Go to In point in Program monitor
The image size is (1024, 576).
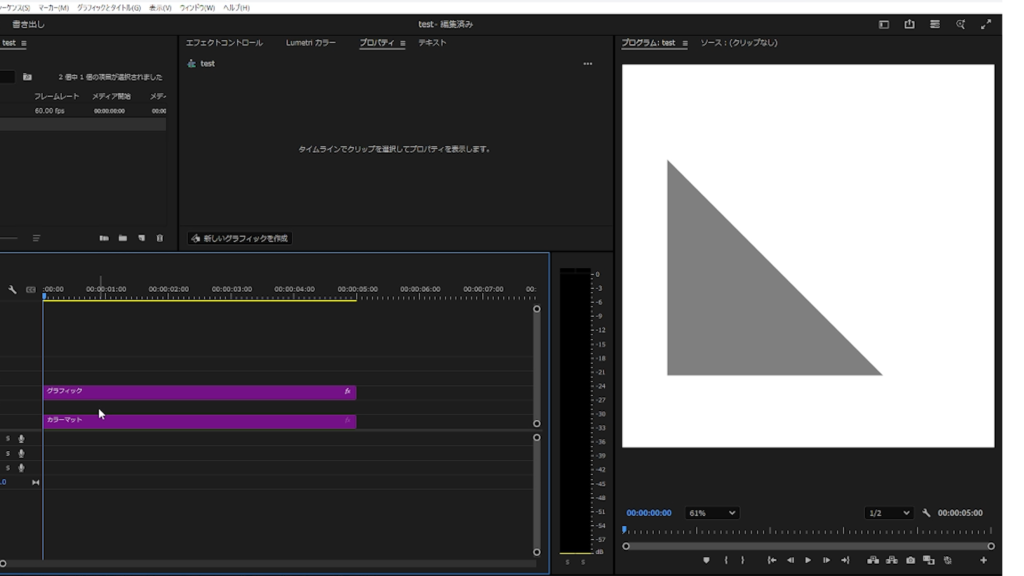[772, 560]
